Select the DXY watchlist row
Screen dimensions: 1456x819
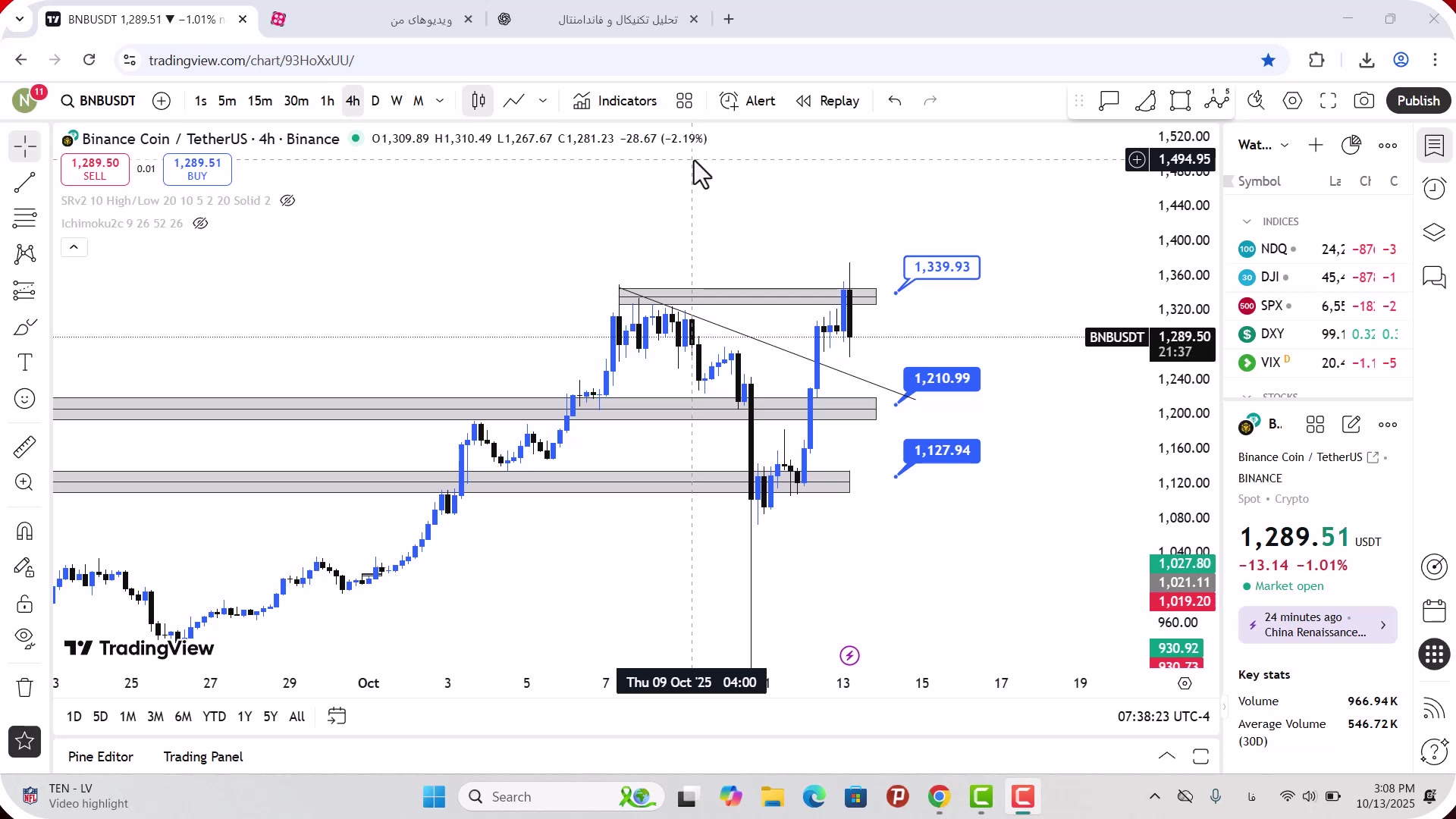point(1318,334)
